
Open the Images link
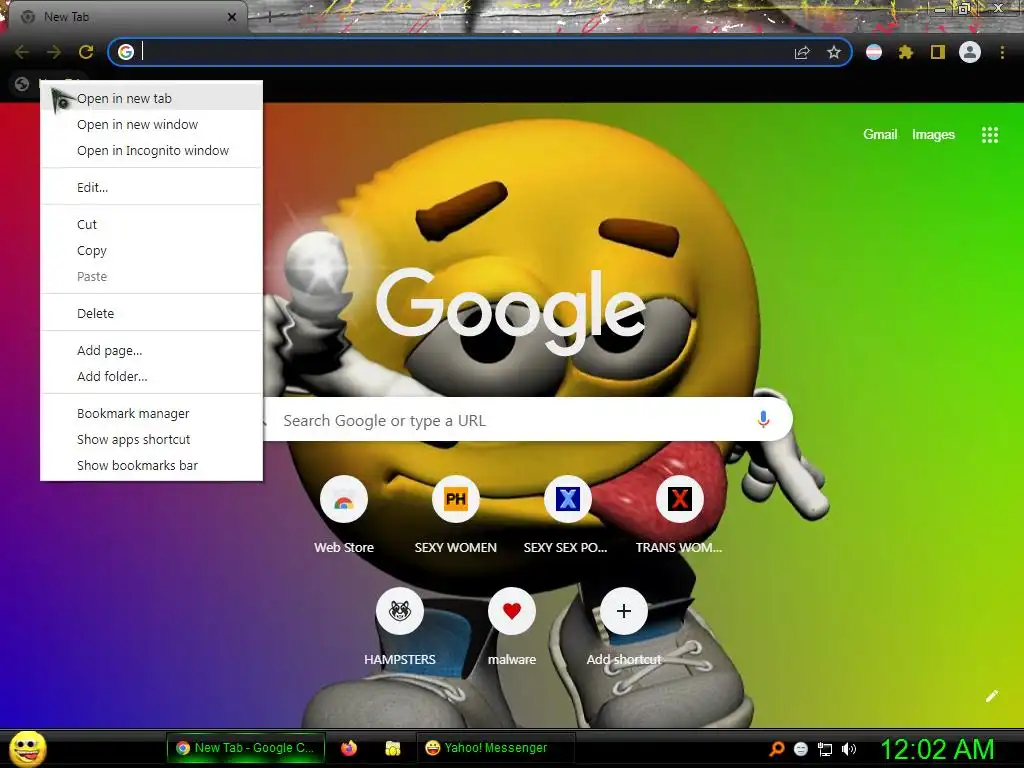933,135
